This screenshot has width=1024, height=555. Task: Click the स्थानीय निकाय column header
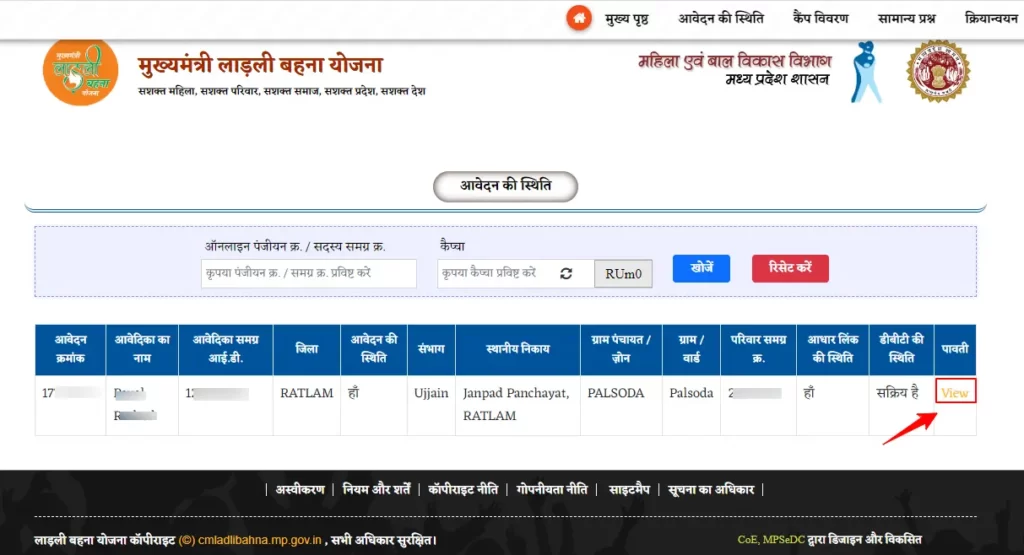pyautogui.click(x=517, y=349)
